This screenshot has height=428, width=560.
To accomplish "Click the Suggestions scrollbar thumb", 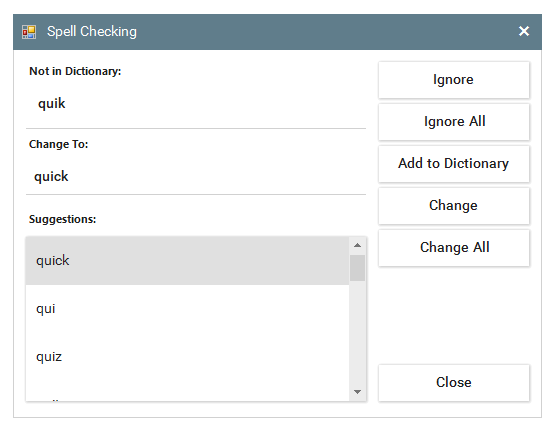I will point(357,268).
